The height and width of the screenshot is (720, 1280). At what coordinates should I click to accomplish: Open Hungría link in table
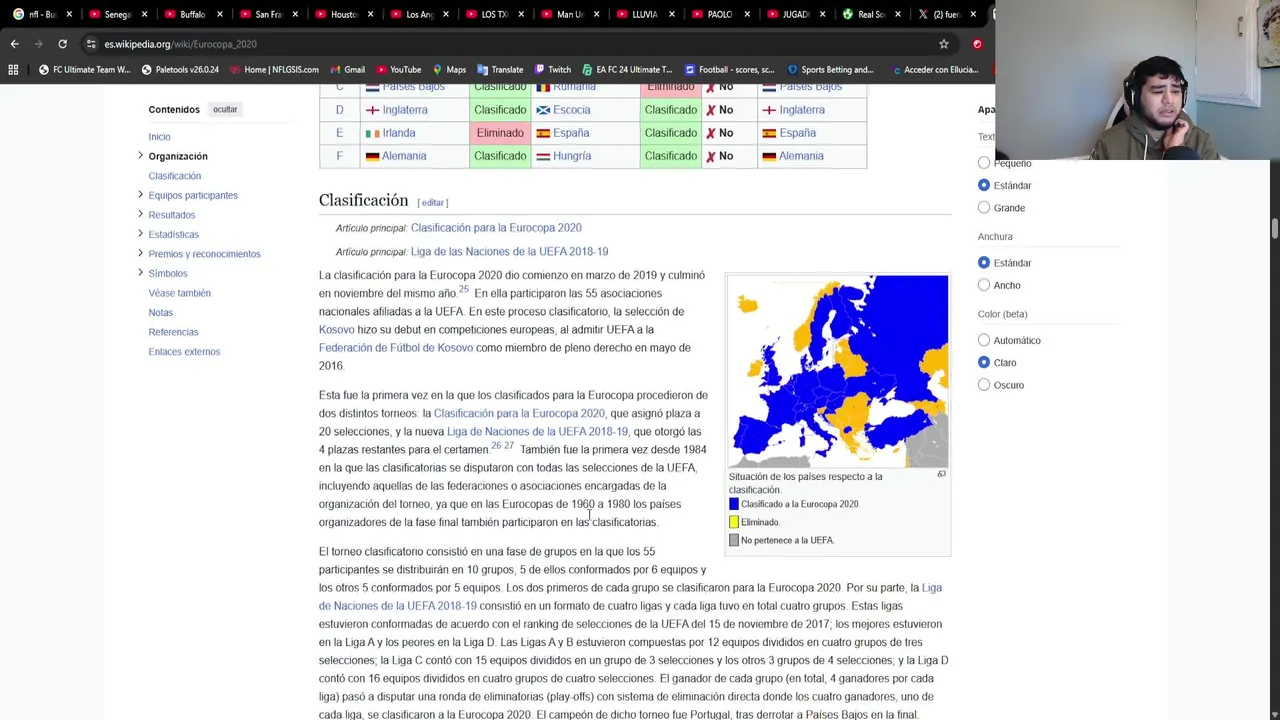click(x=572, y=156)
